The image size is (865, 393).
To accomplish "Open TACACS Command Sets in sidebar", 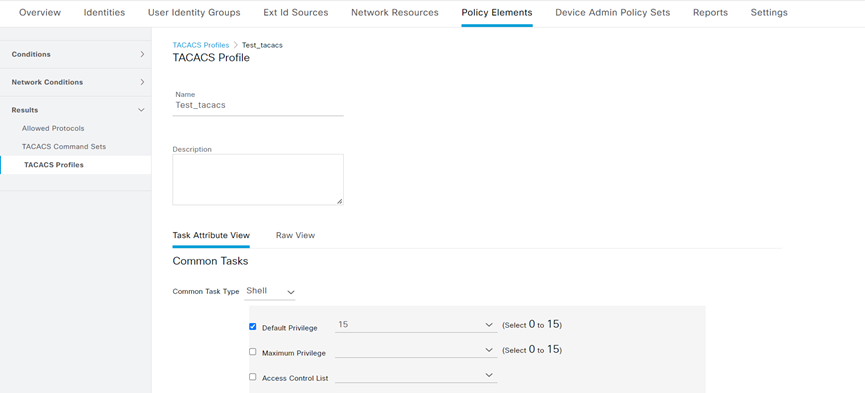I will [64, 146].
